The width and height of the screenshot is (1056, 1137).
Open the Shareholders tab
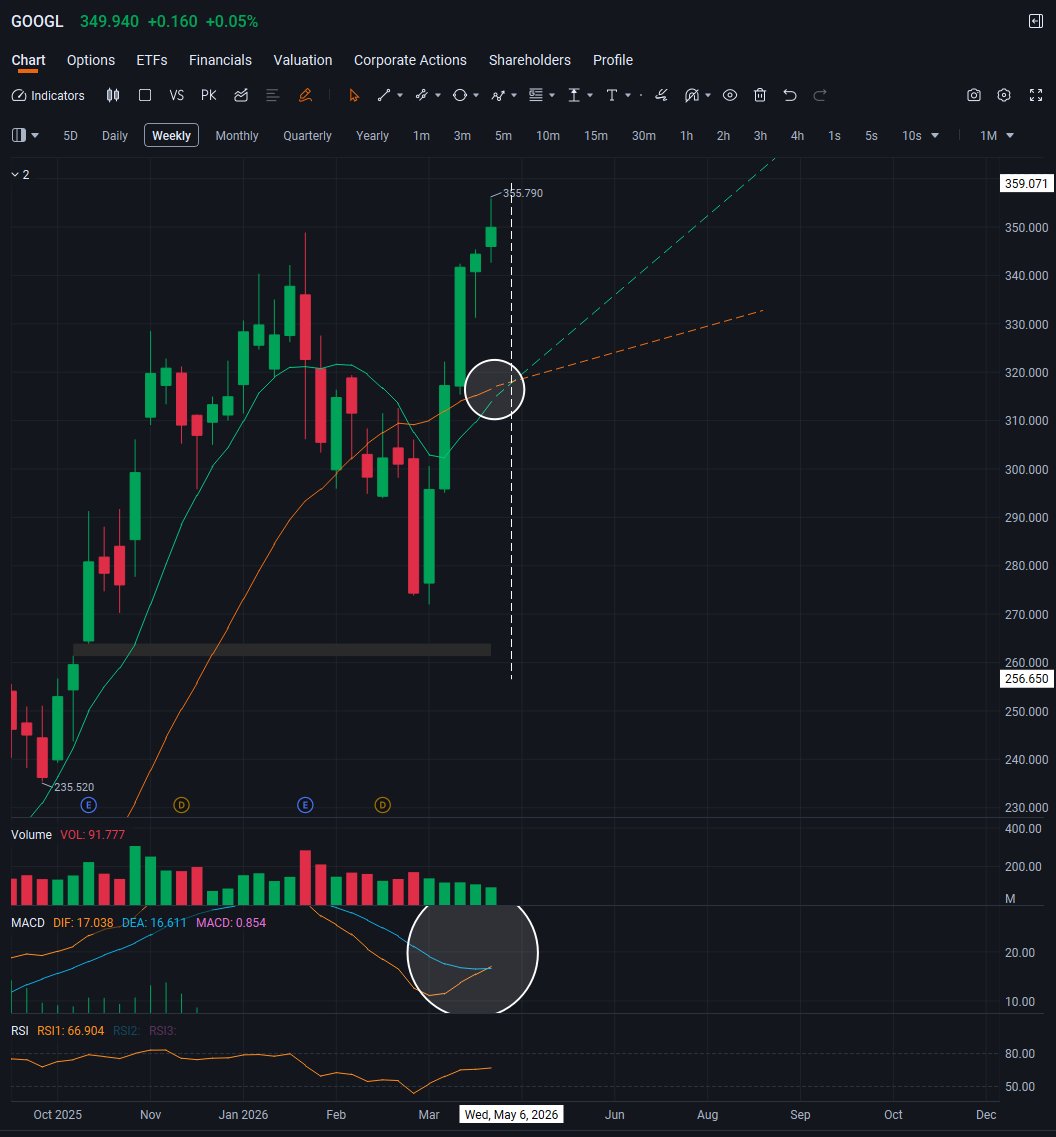coord(529,60)
